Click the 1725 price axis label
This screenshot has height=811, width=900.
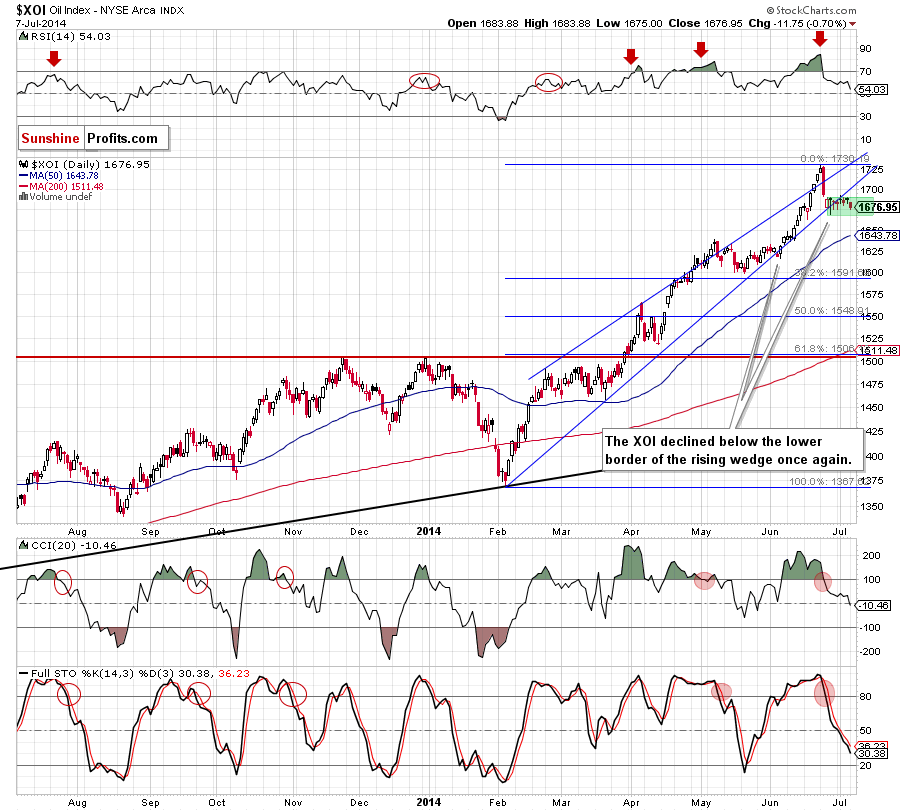click(872, 170)
